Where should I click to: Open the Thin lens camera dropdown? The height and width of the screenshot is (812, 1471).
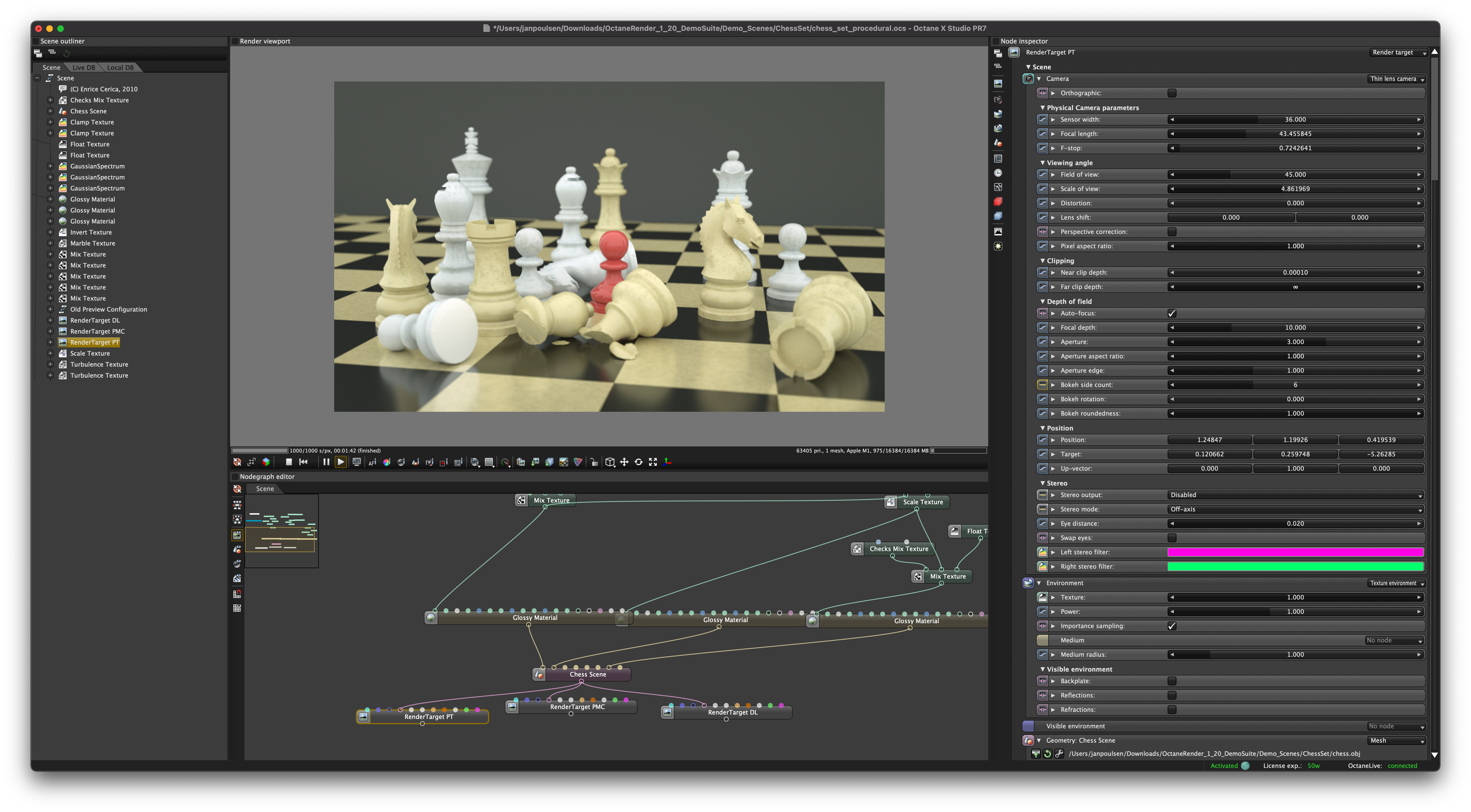pos(1396,79)
